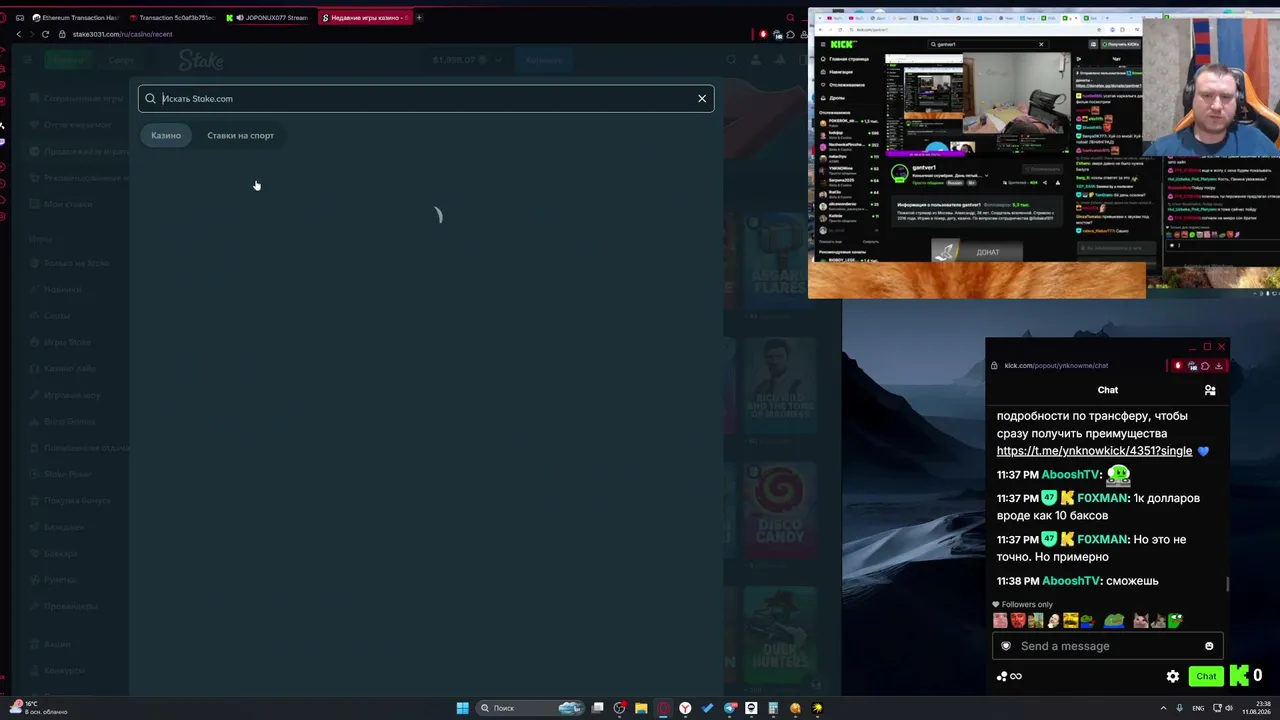Reload the Stake page
The image size is (1280, 720).
[x=45, y=34]
